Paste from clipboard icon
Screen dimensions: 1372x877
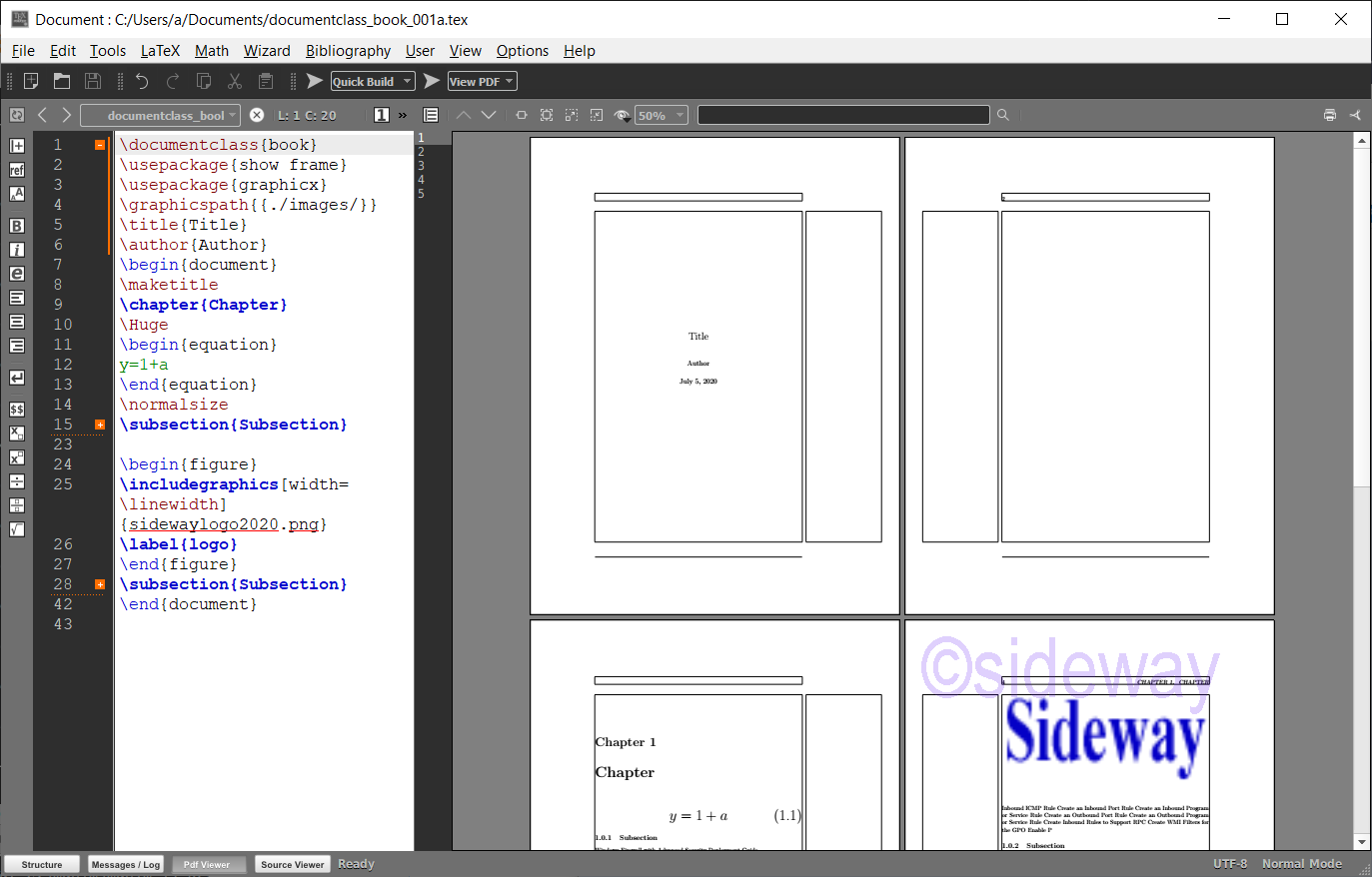pos(266,81)
